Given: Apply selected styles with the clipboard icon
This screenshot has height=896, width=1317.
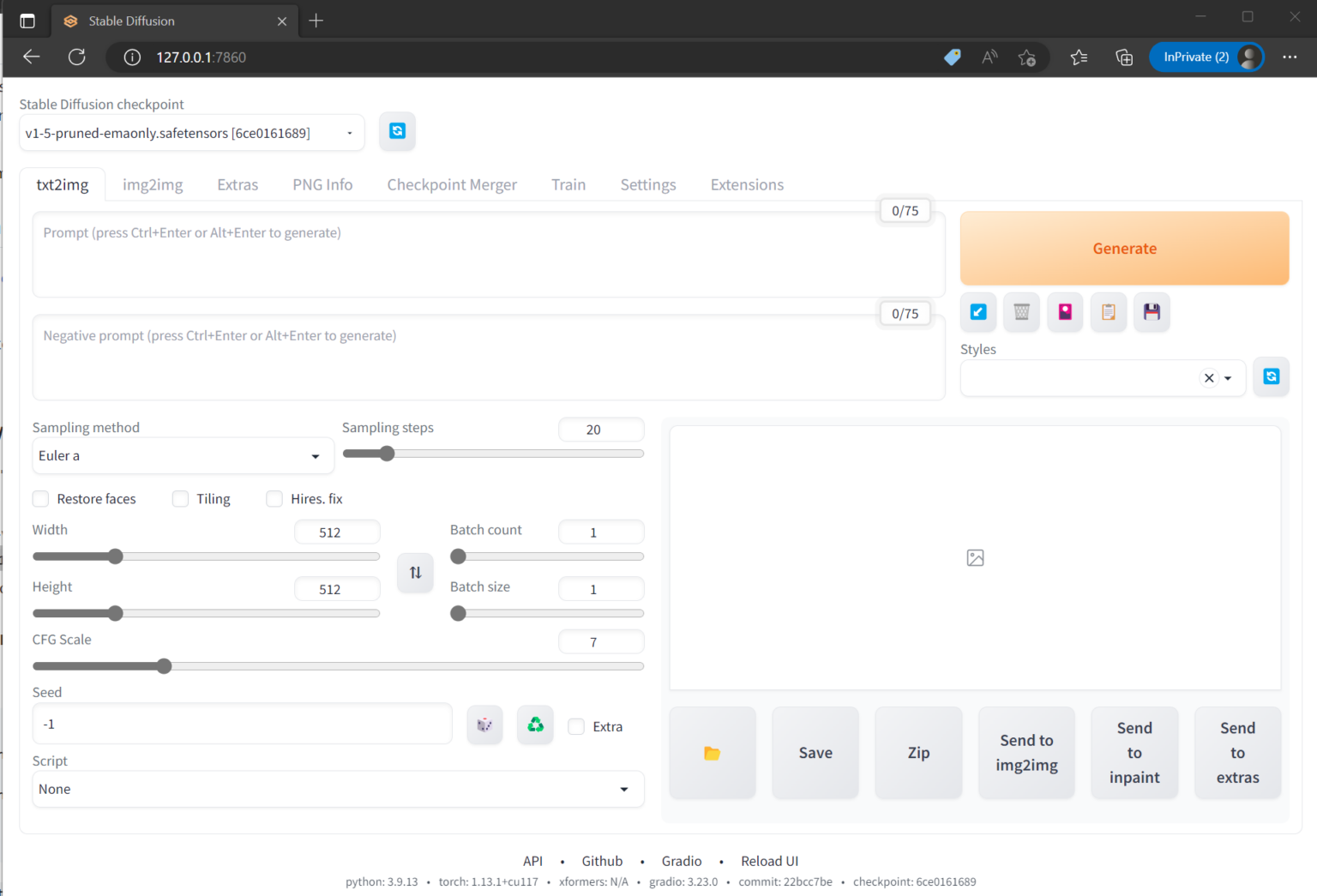Looking at the screenshot, I should (1109, 312).
